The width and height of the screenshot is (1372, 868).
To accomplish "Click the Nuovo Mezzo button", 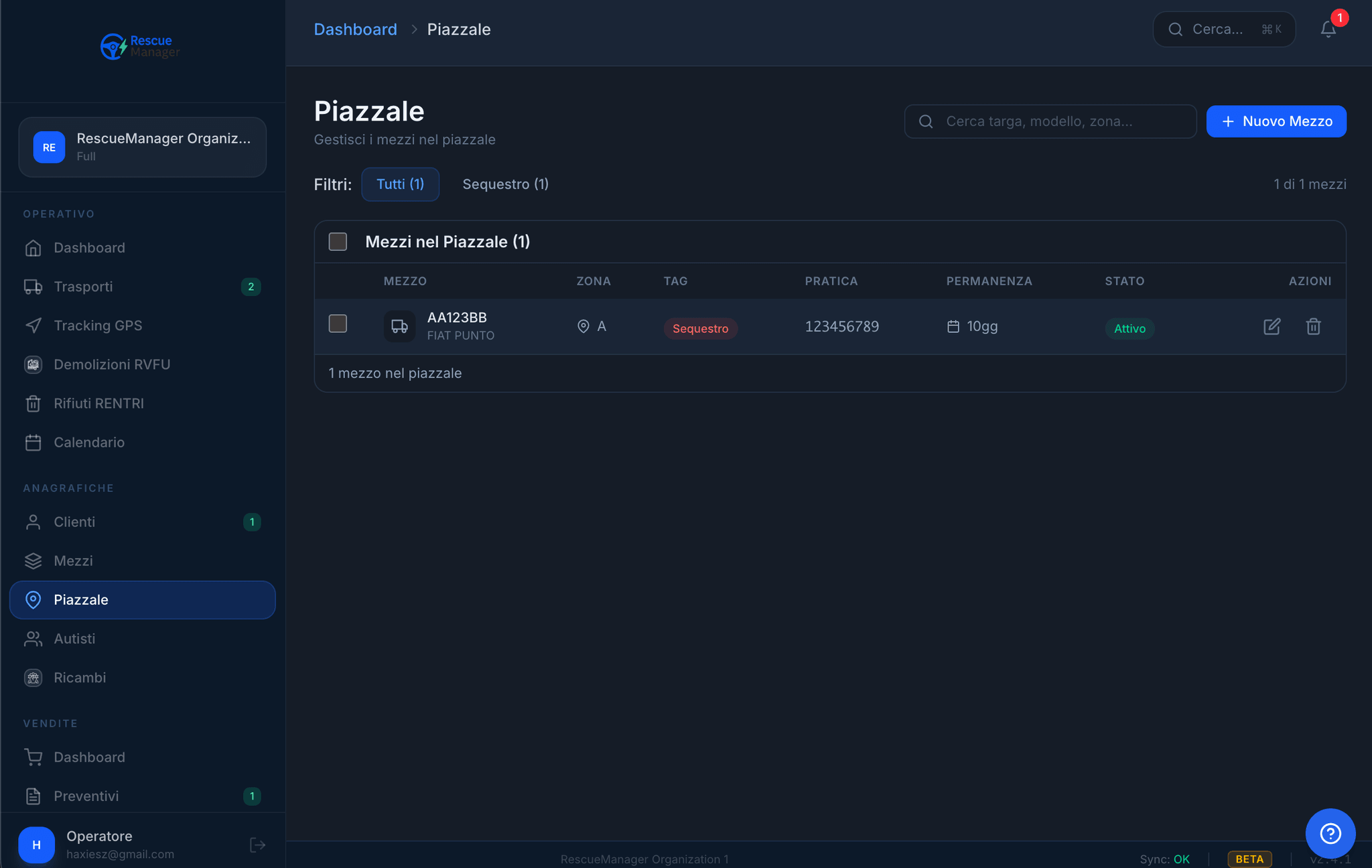I will coord(1276,121).
